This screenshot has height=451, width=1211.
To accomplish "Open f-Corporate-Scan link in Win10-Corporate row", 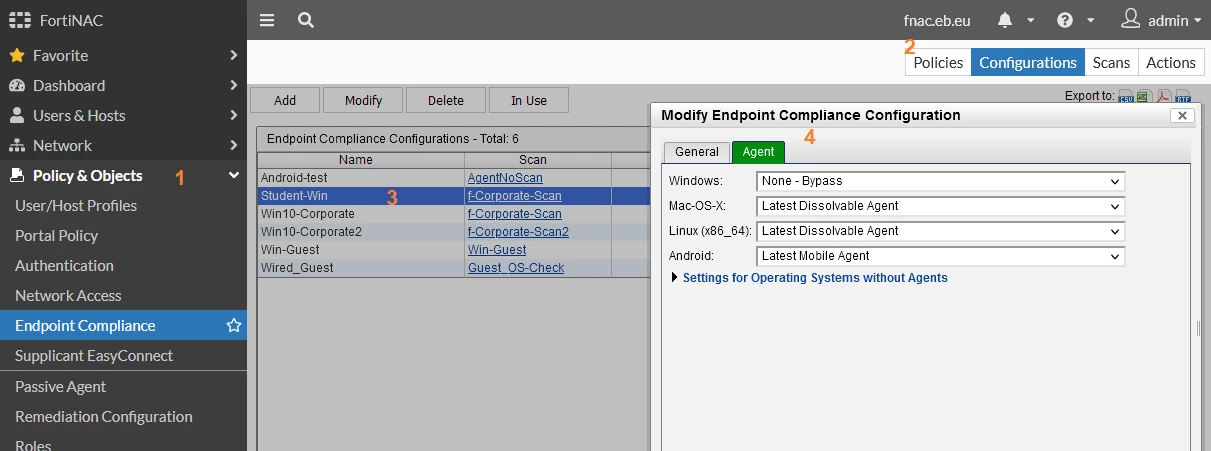I will (x=515, y=214).
